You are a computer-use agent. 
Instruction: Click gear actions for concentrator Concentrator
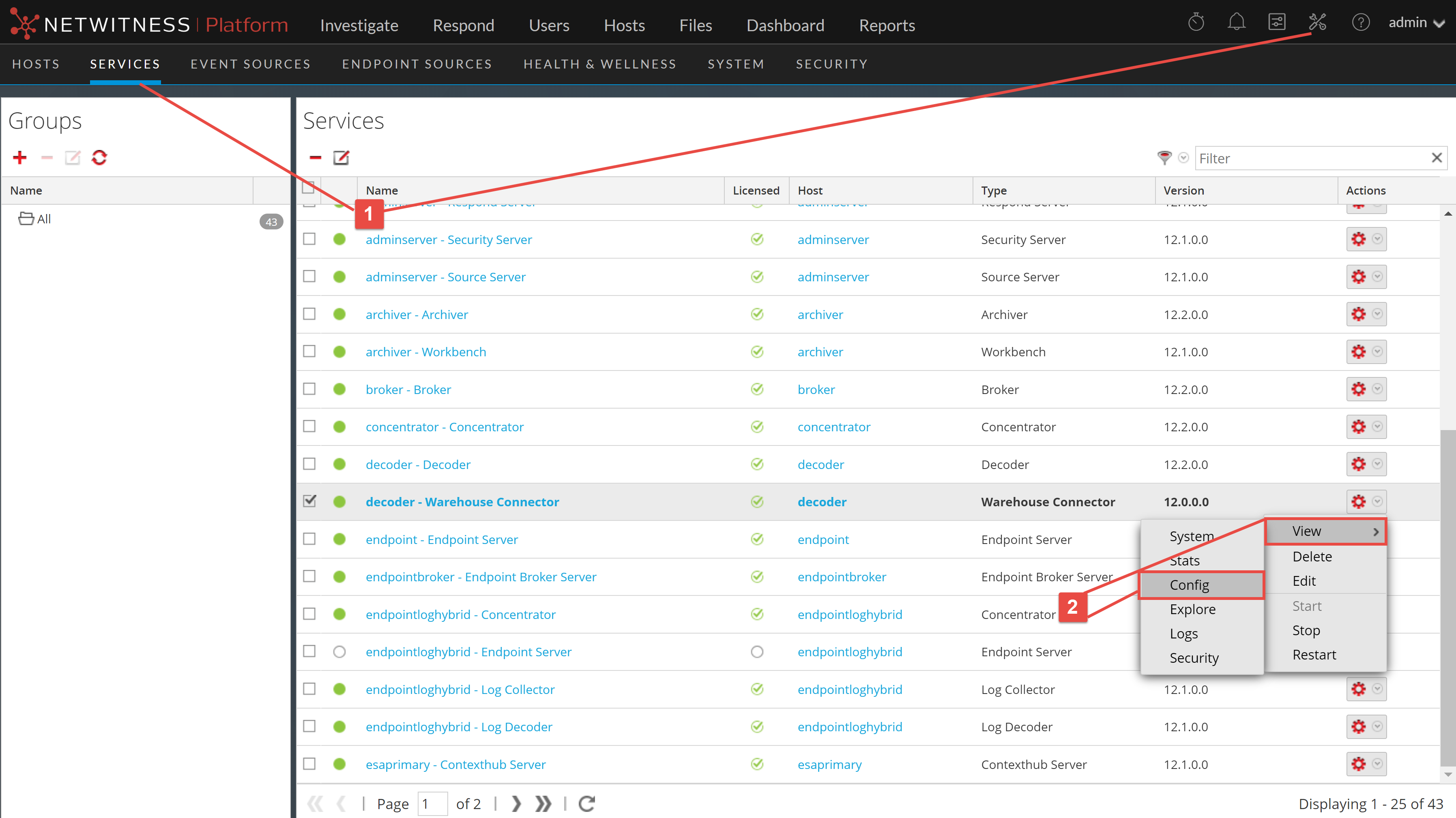tap(1358, 426)
